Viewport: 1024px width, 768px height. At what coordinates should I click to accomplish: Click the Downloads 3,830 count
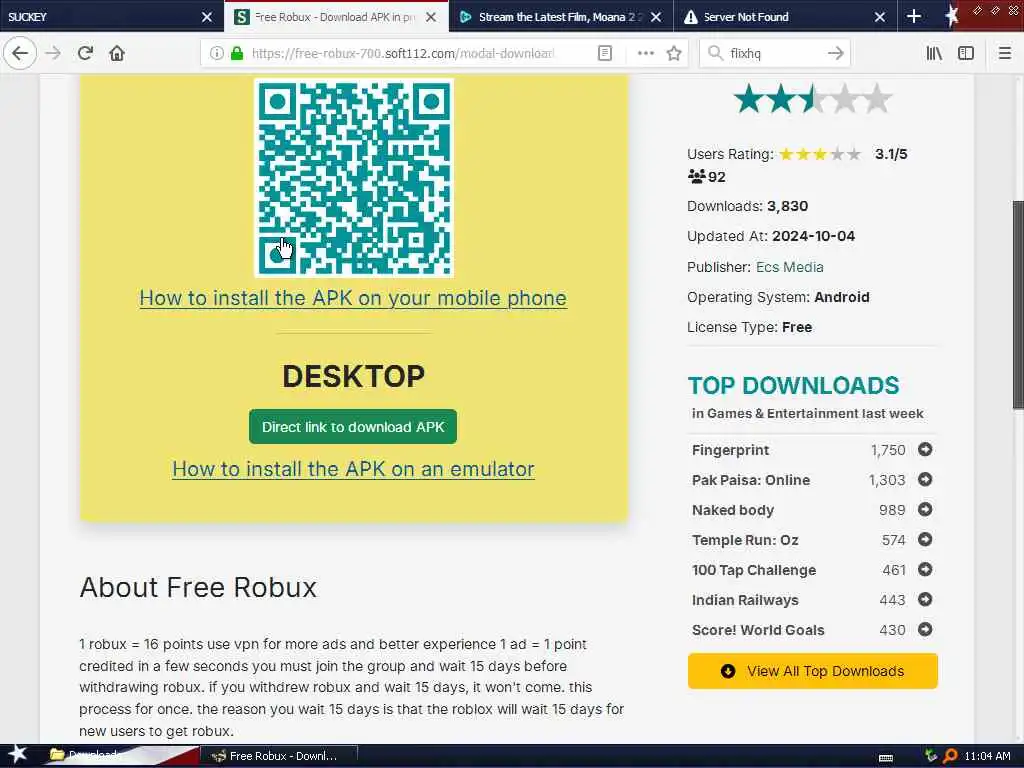747,206
